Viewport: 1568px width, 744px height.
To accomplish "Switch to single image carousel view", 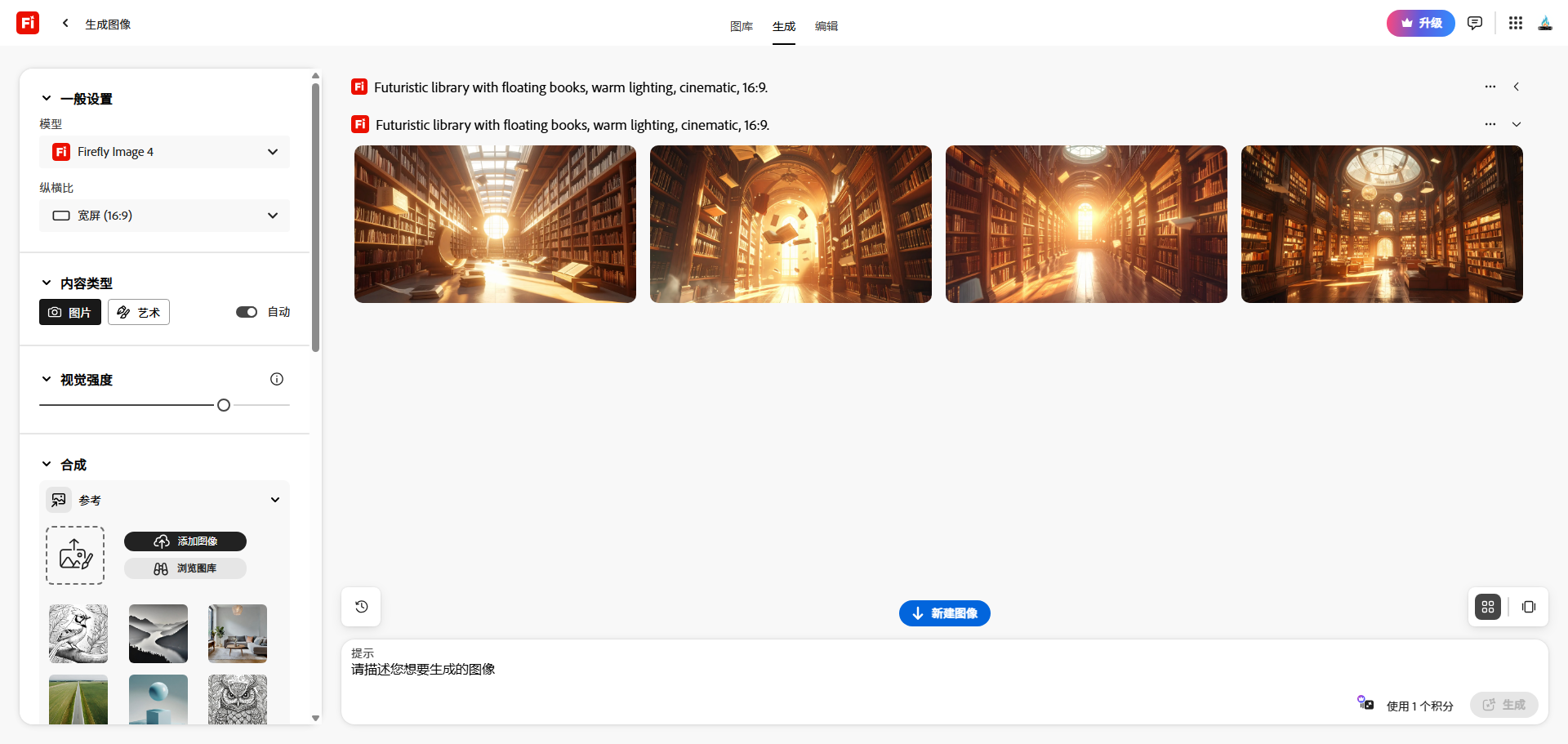I will (x=1528, y=607).
